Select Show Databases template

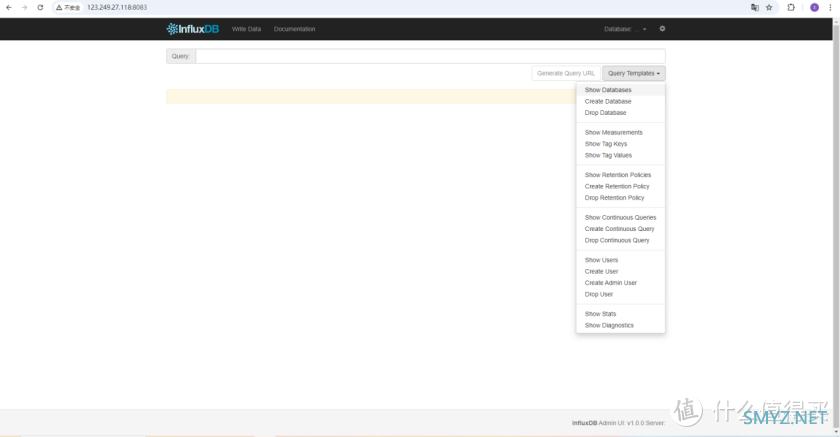click(x=608, y=90)
